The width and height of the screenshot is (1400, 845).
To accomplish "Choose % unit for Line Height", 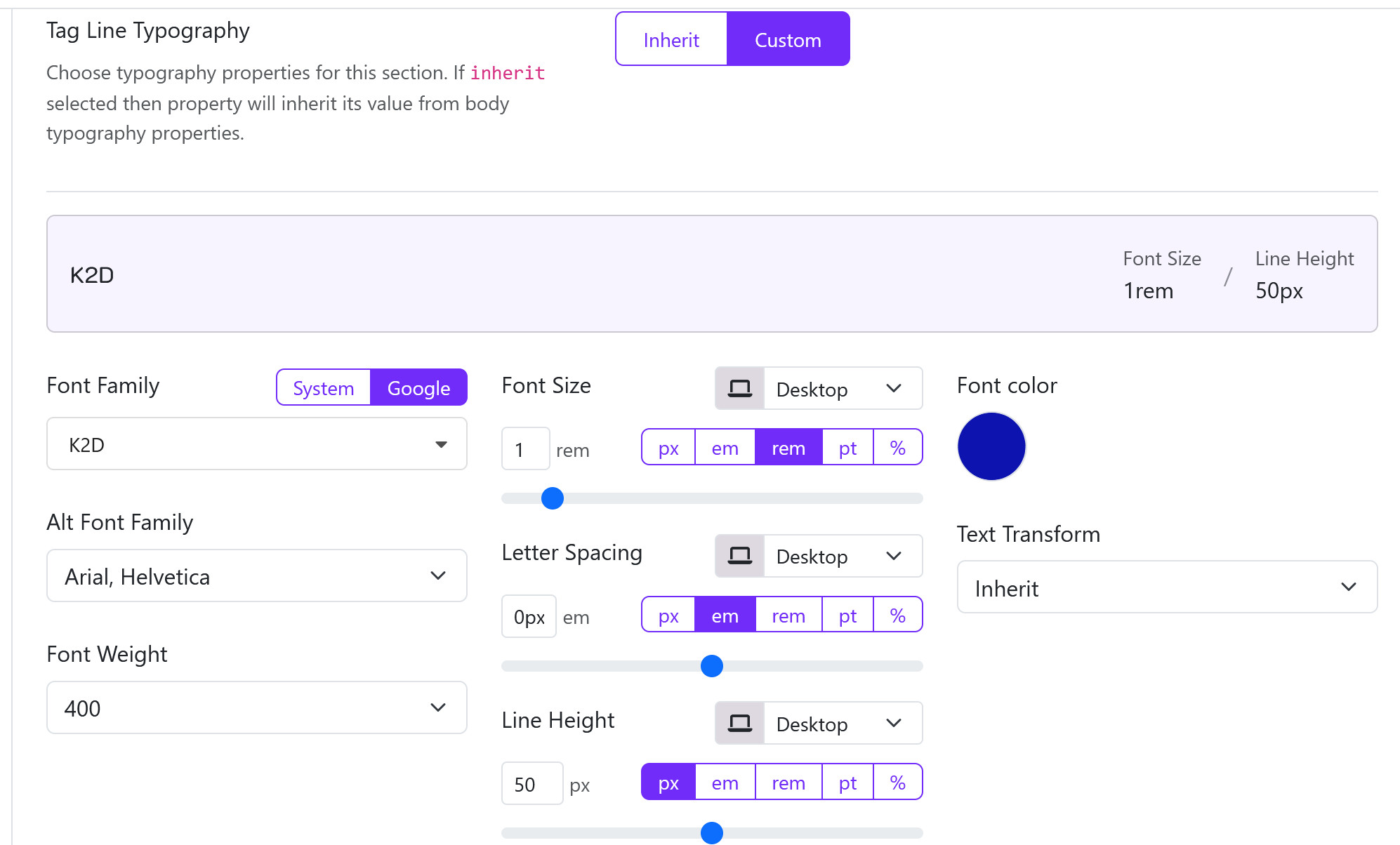I will [x=897, y=782].
